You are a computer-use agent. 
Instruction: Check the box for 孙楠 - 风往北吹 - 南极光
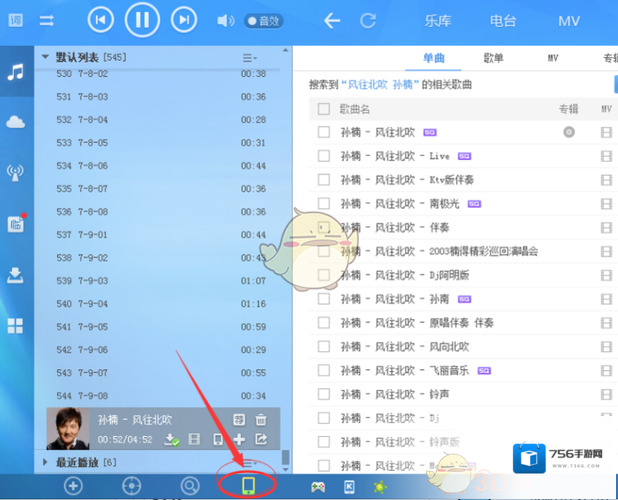tap(323, 204)
